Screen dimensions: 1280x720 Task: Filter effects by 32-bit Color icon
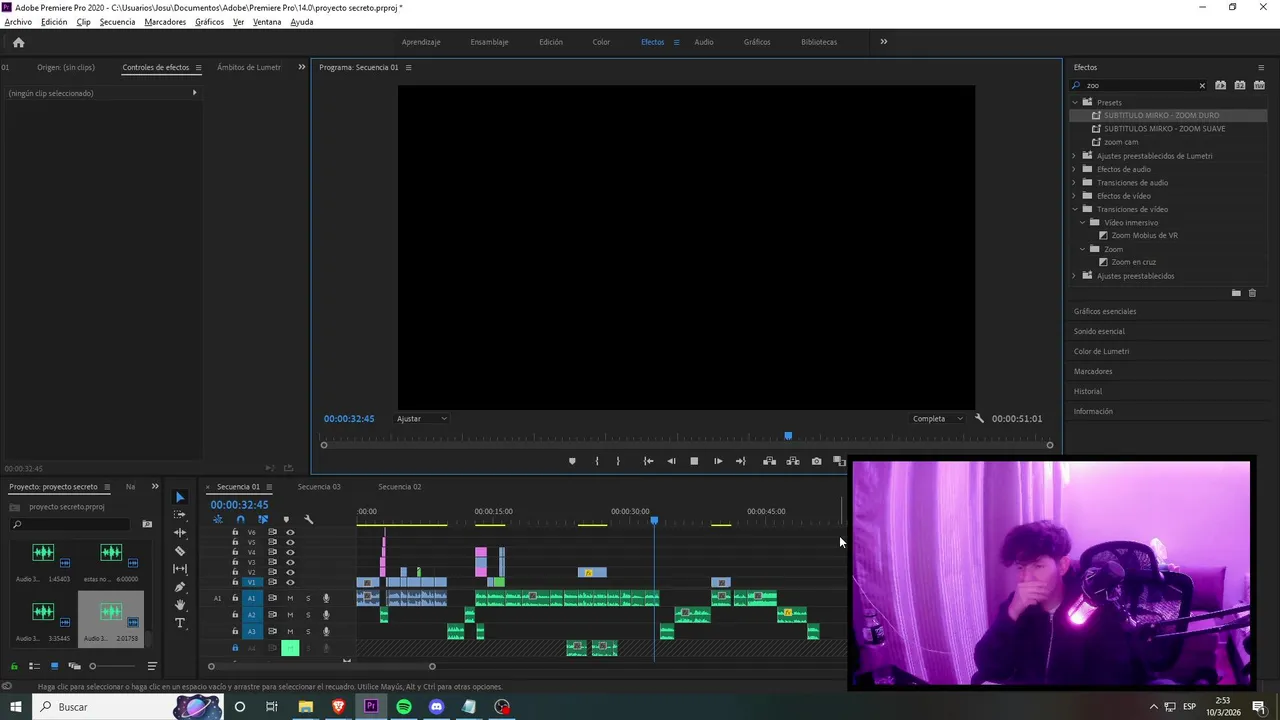click(x=1240, y=85)
